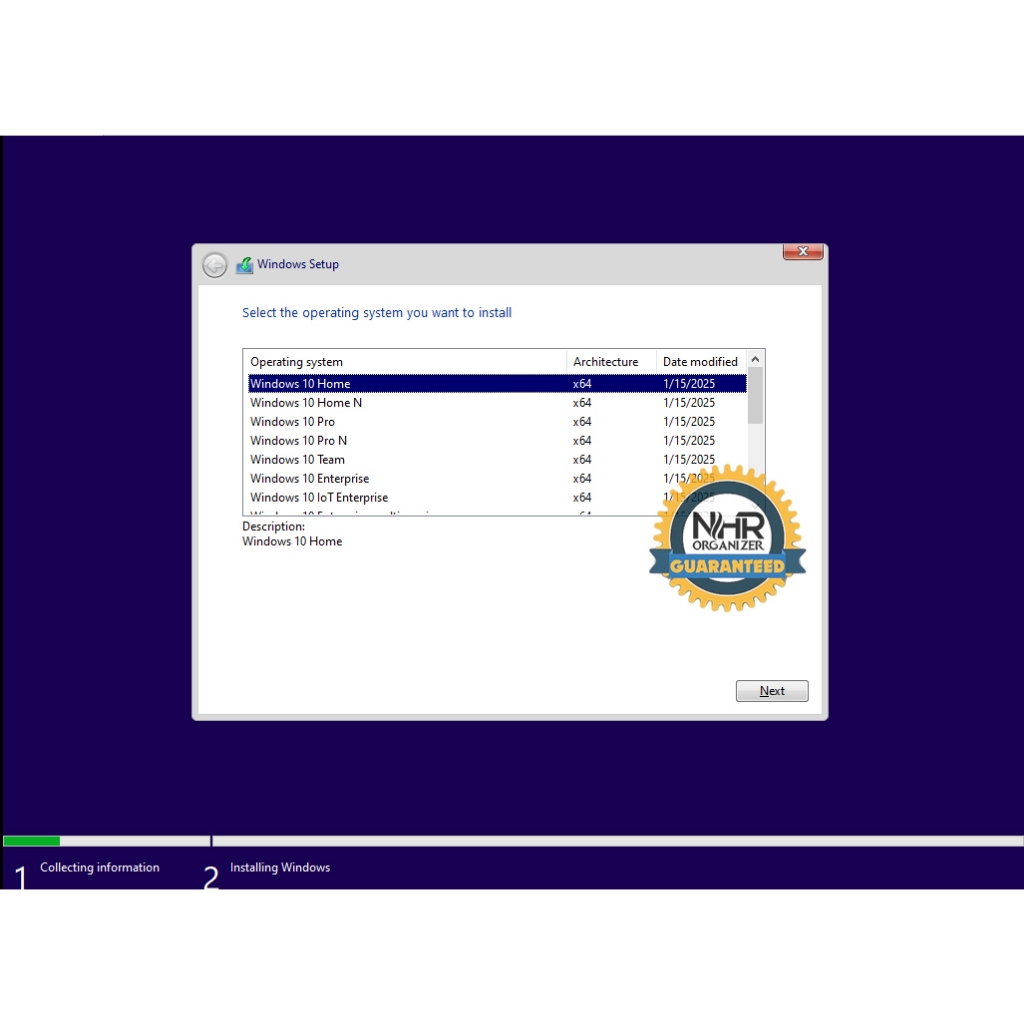
Task: Click the Installing Windows step label
Action: point(280,867)
